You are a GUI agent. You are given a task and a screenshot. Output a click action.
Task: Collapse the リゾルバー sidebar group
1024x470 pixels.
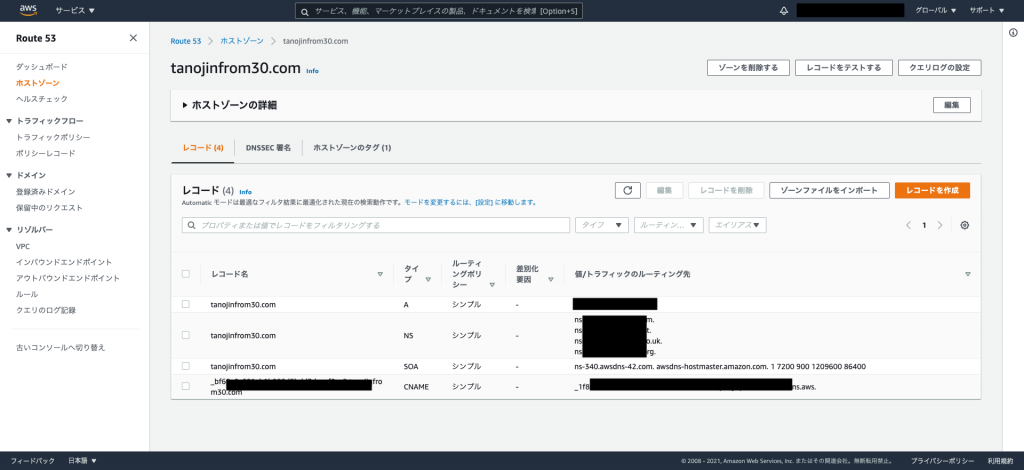(9, 230)
